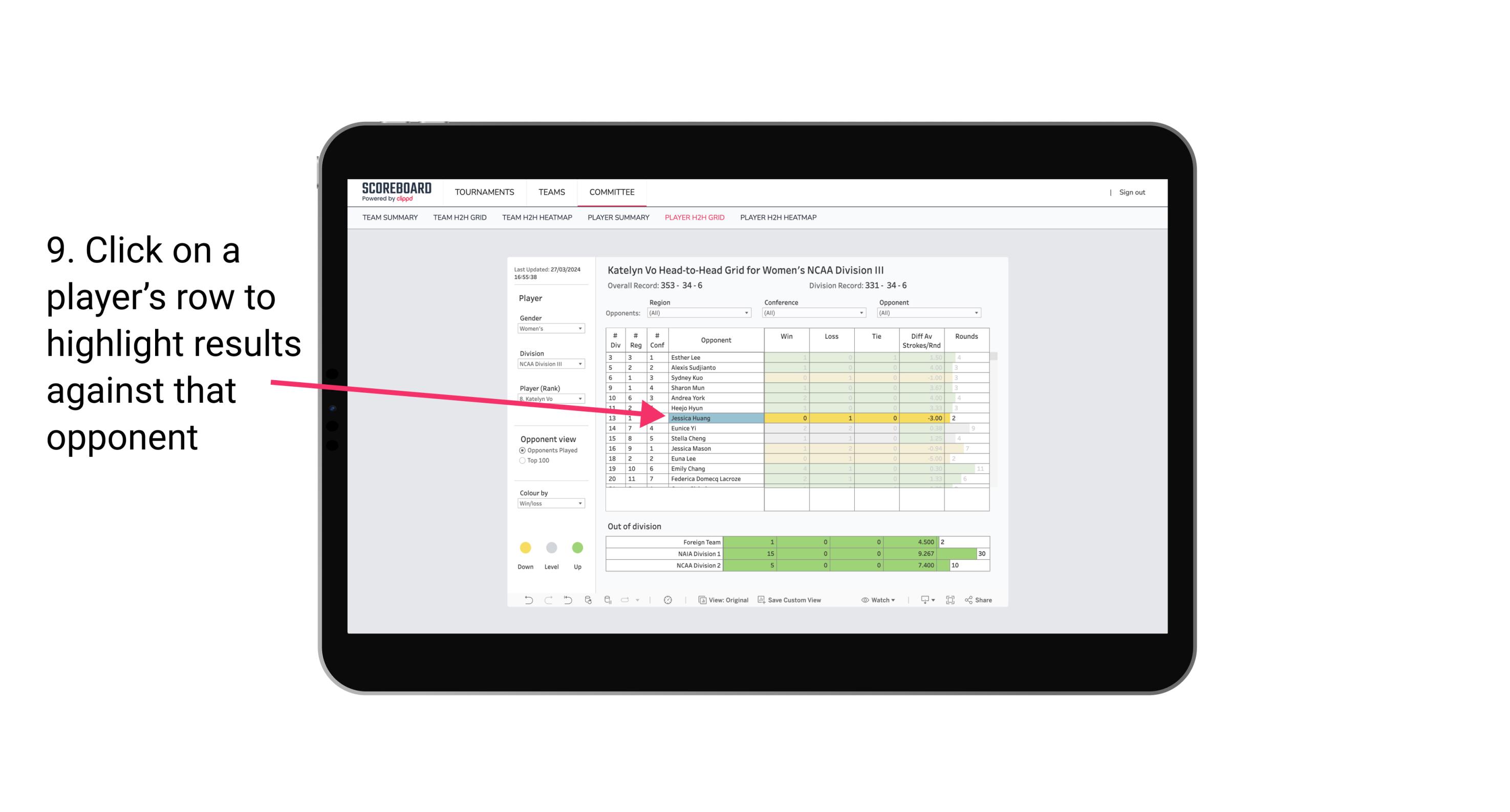Screen dimensions: 1510x812
Task: Select Jessica Huang player row
Action: click(714, 418)
